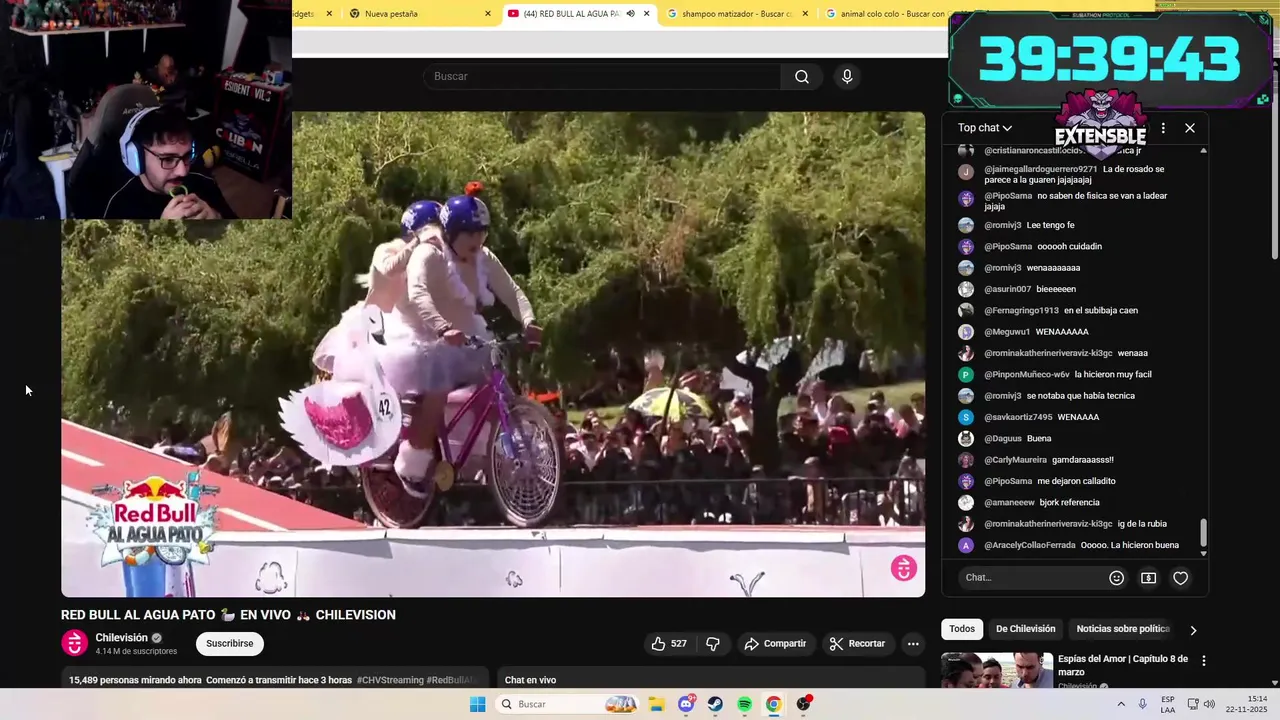Open the three-dot more actions menu under the video
Image resolution: width=1280 pixels, height=720 pixels.
913,644
